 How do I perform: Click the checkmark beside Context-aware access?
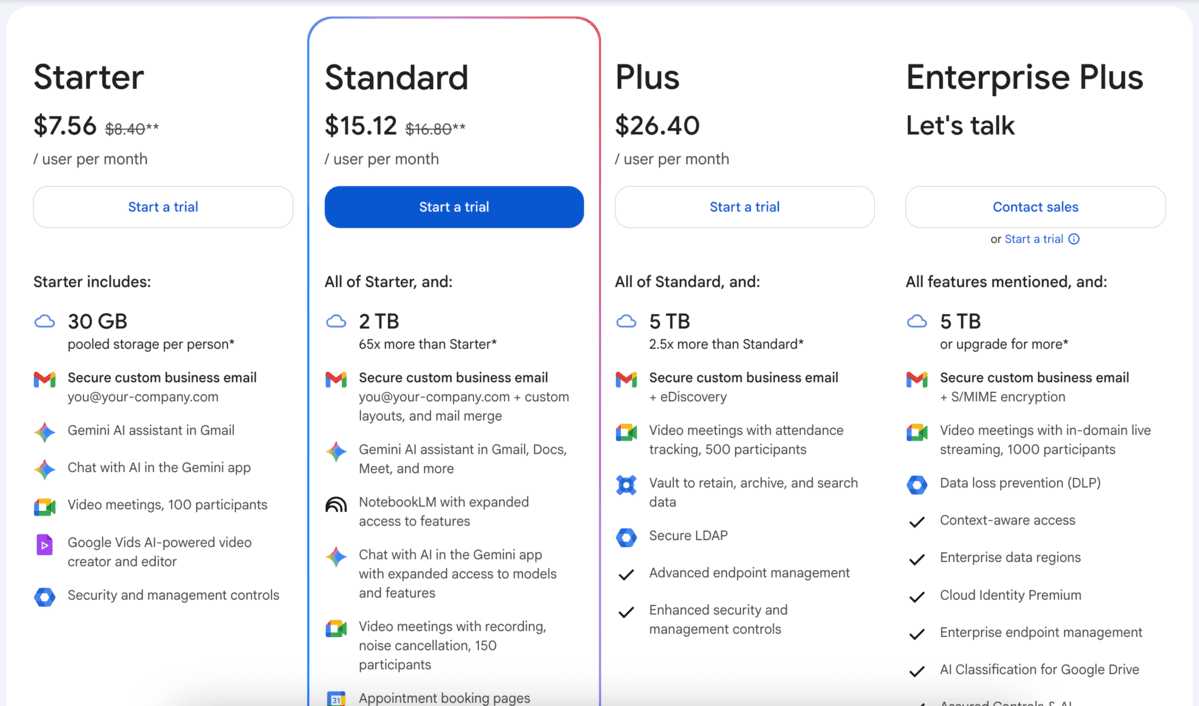(x=917, y=522)
